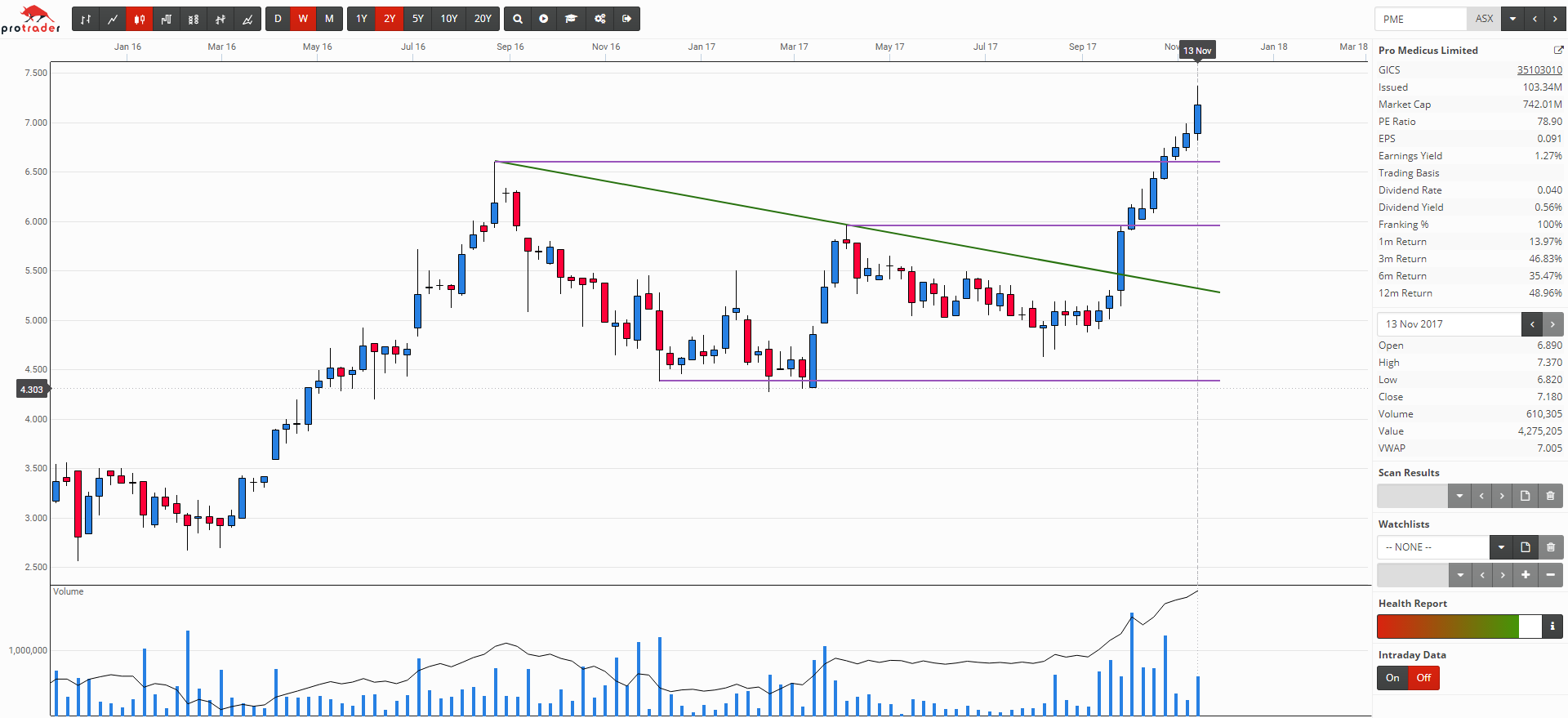Go to previous date from 13 Nov 2017
This screenshot has width=1568, height=718.
(x=1532, y=324)
